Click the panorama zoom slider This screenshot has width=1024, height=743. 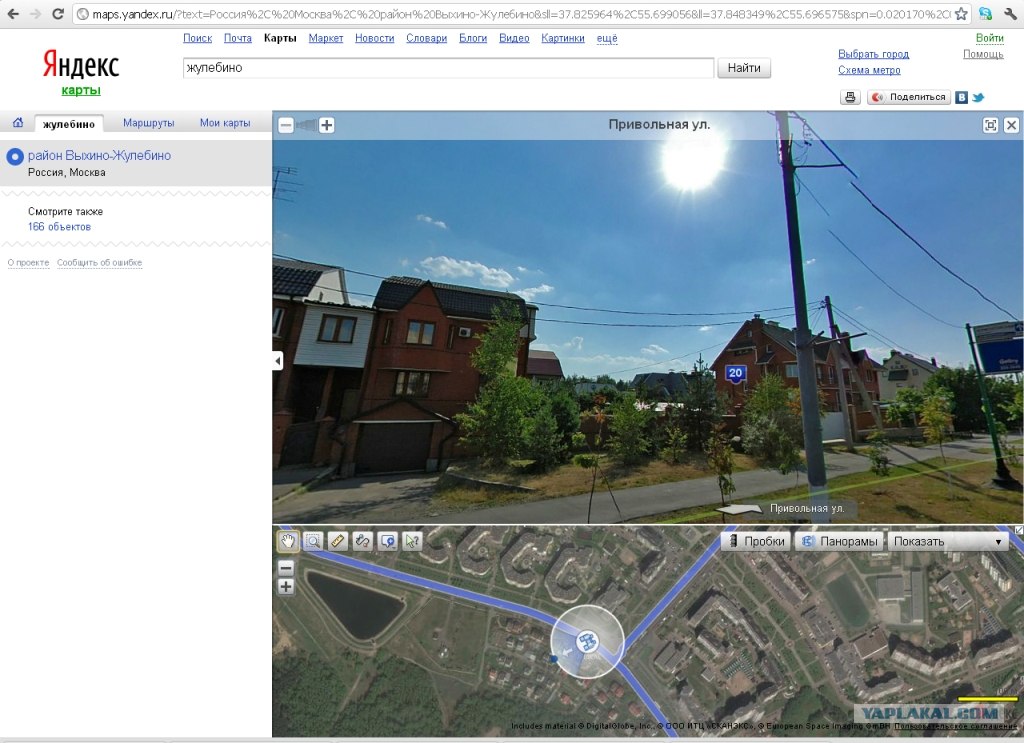[x=306, y=125]
